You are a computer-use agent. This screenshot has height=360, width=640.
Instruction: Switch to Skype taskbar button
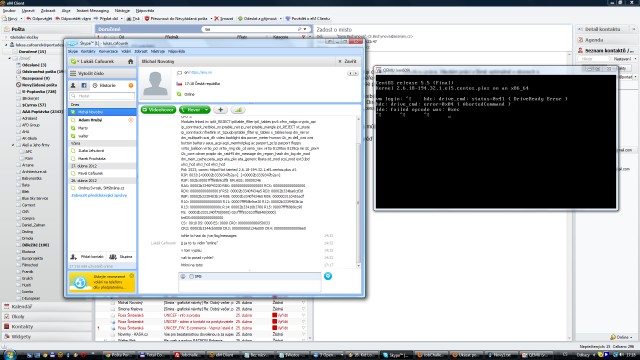tap(396, 355)
